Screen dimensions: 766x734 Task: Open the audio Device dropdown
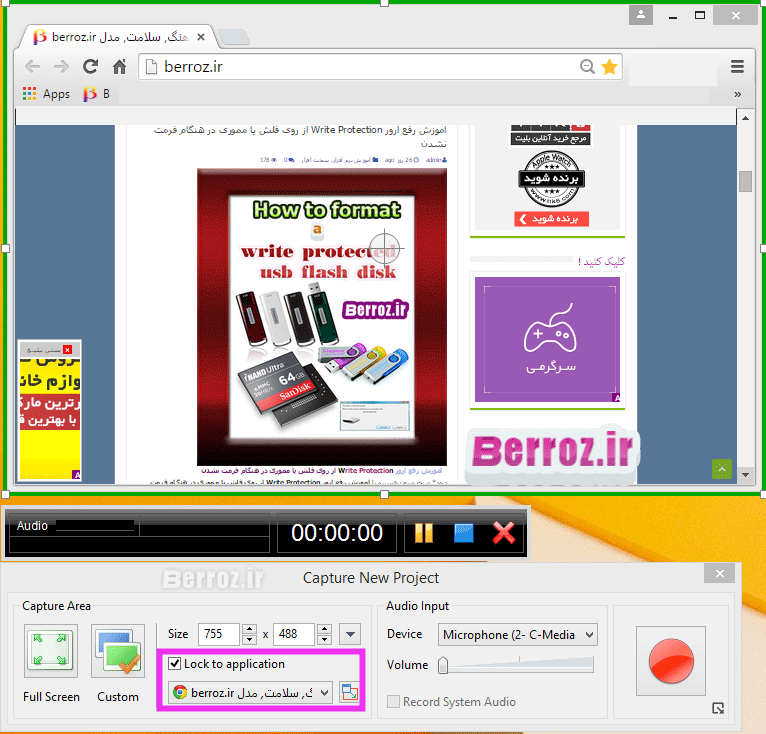tap(517, 635)
